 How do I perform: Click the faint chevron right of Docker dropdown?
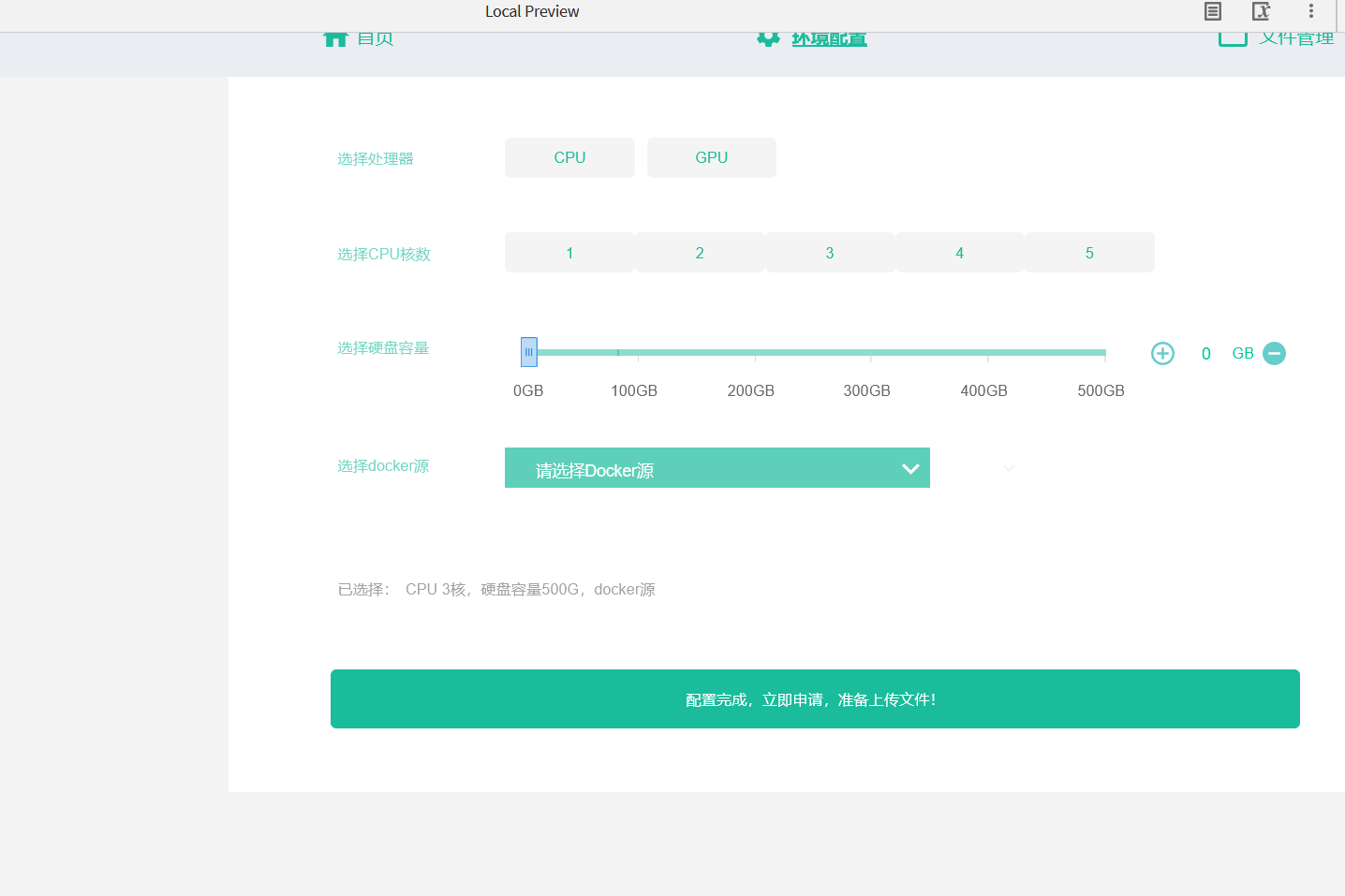pyautogui.click(x=1009, y=468)
